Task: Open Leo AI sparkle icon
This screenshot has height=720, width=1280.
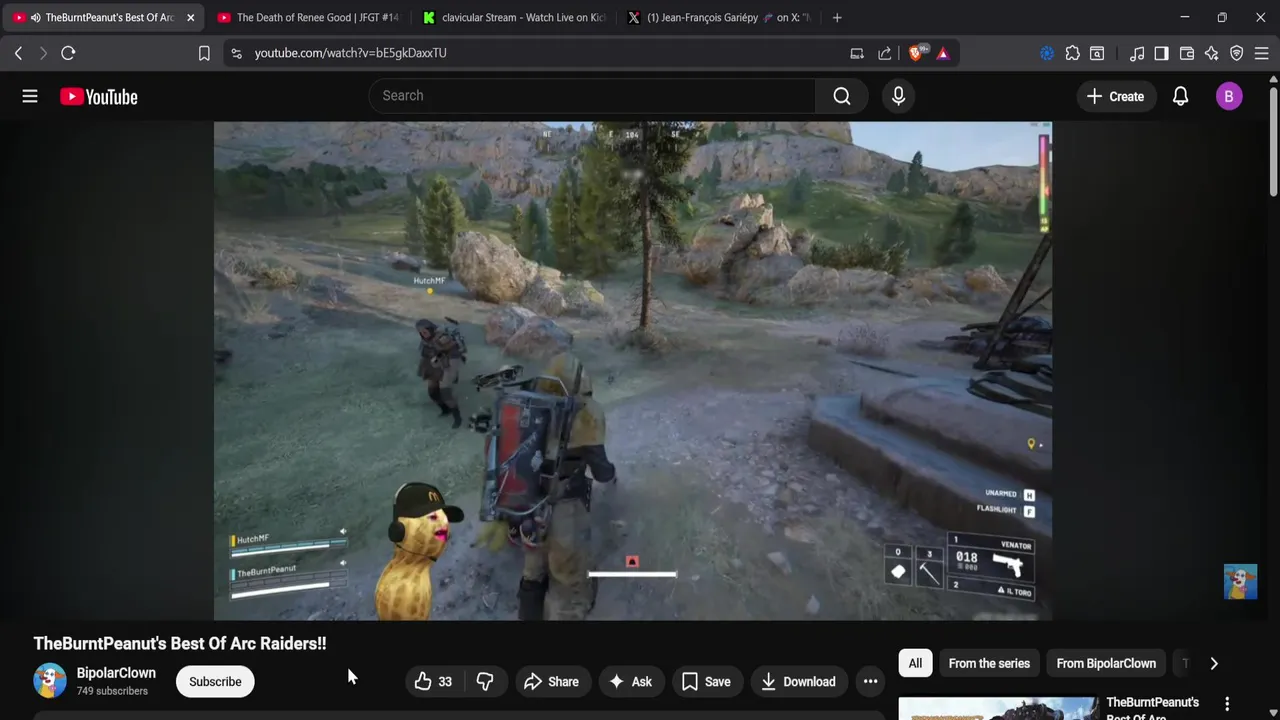Action: [x=1211, y=53]
